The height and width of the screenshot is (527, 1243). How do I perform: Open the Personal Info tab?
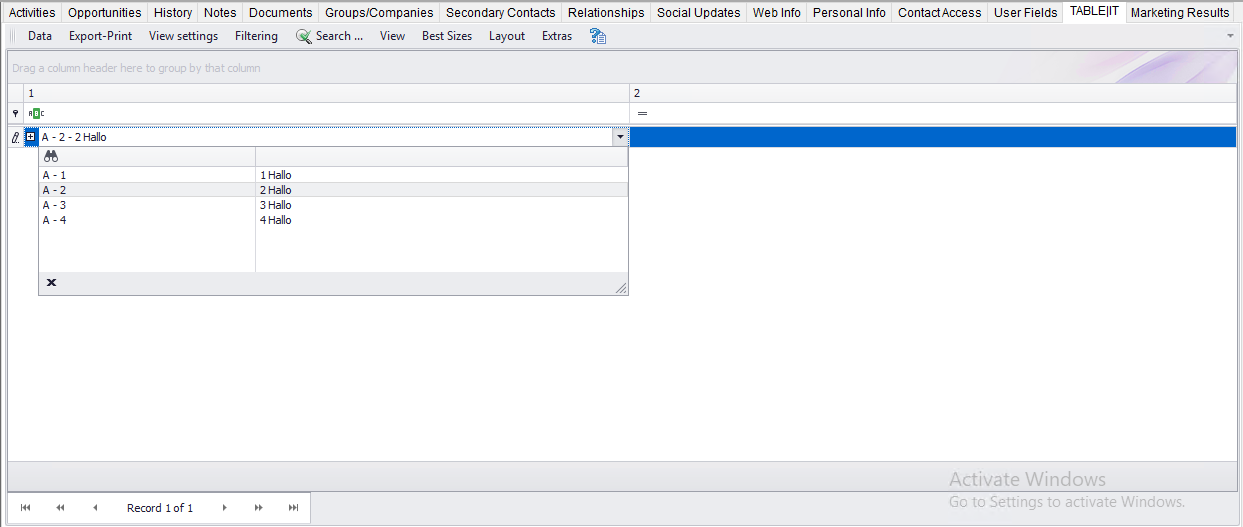[849, 12]
